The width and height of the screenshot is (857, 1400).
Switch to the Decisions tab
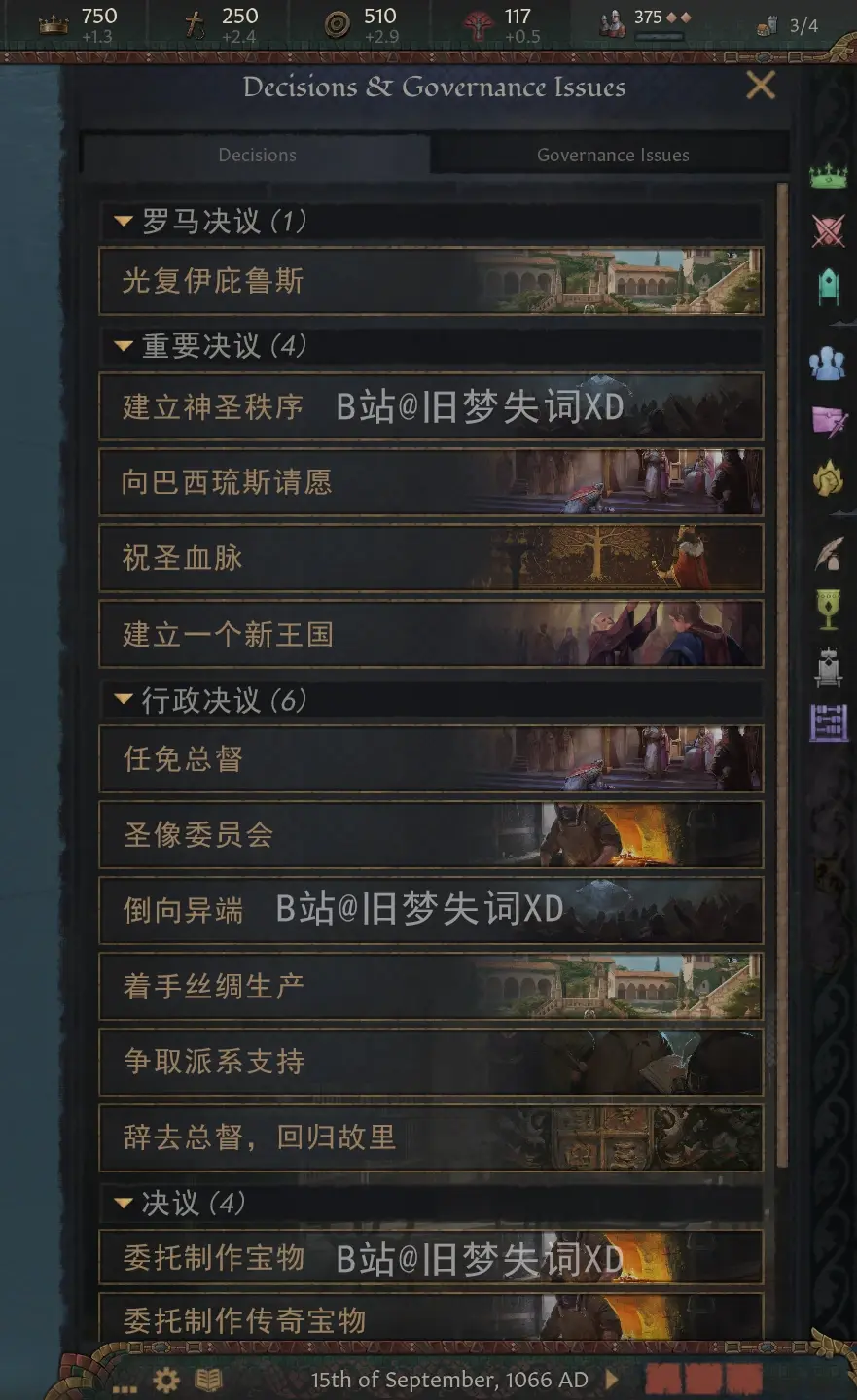click(x=257, y=155)
